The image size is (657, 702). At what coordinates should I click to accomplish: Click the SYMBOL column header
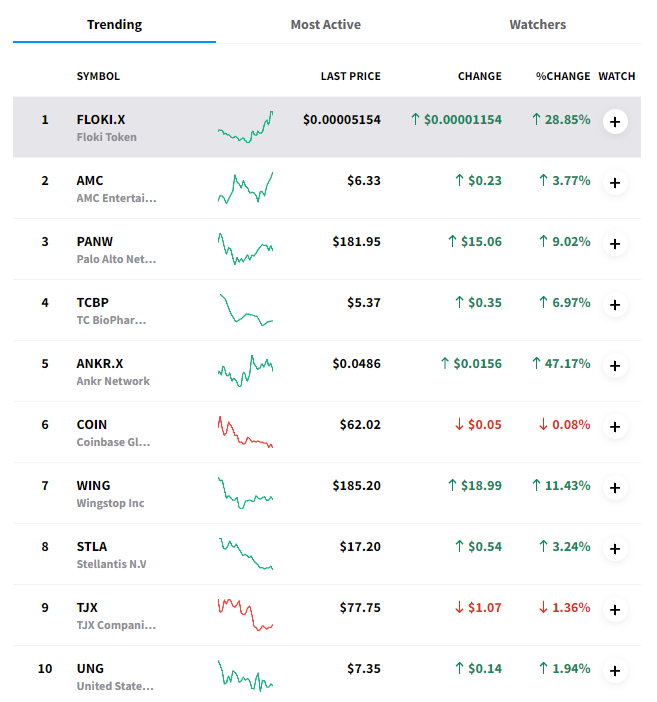(98, 76)
